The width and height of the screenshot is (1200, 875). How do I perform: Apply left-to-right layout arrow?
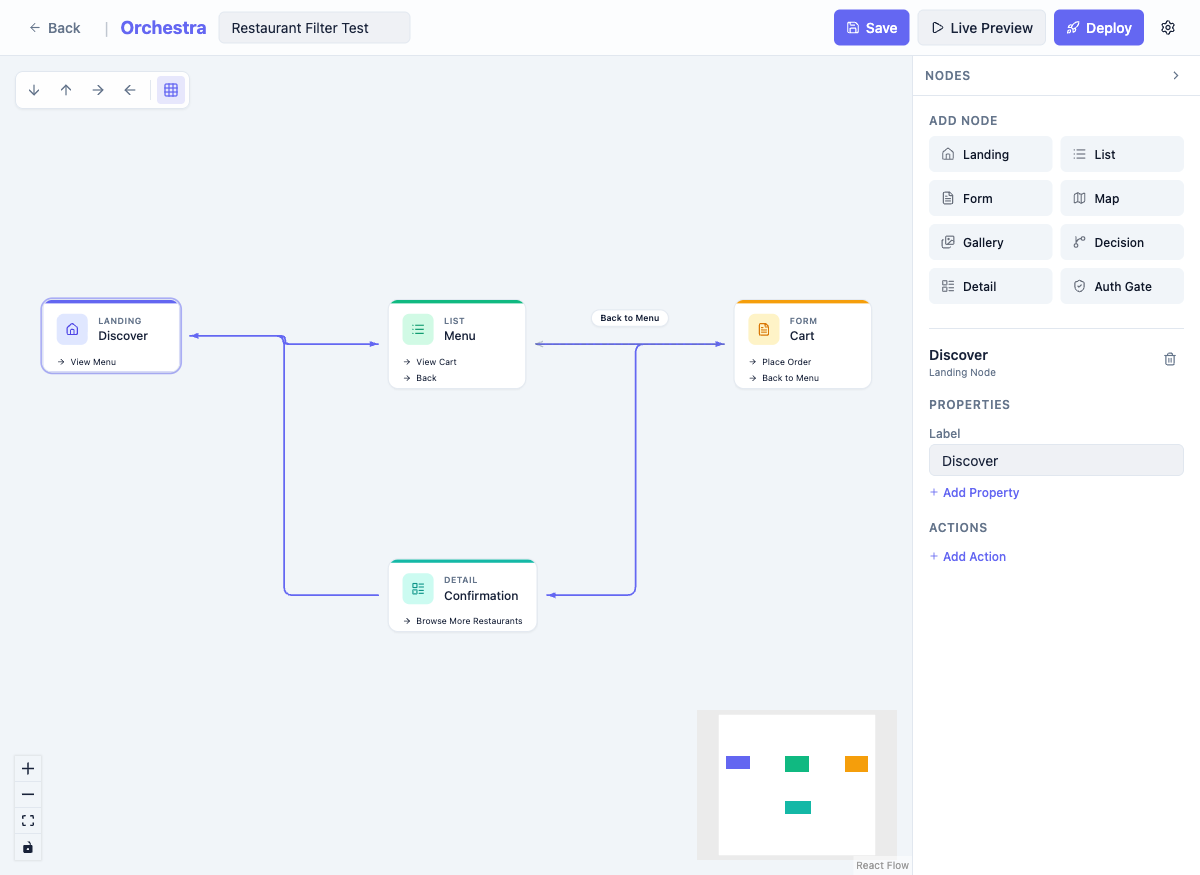(x=97, y=89)
